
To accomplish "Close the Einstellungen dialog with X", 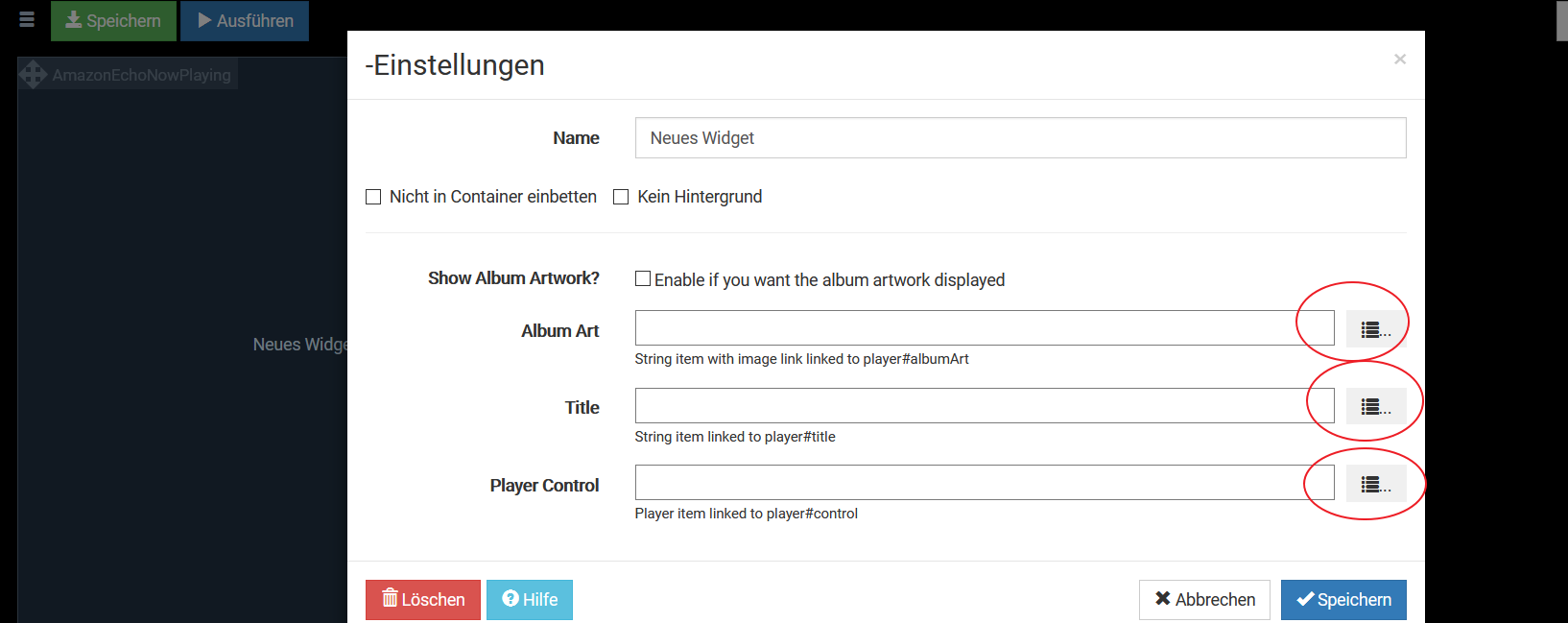I will 1400,60.
